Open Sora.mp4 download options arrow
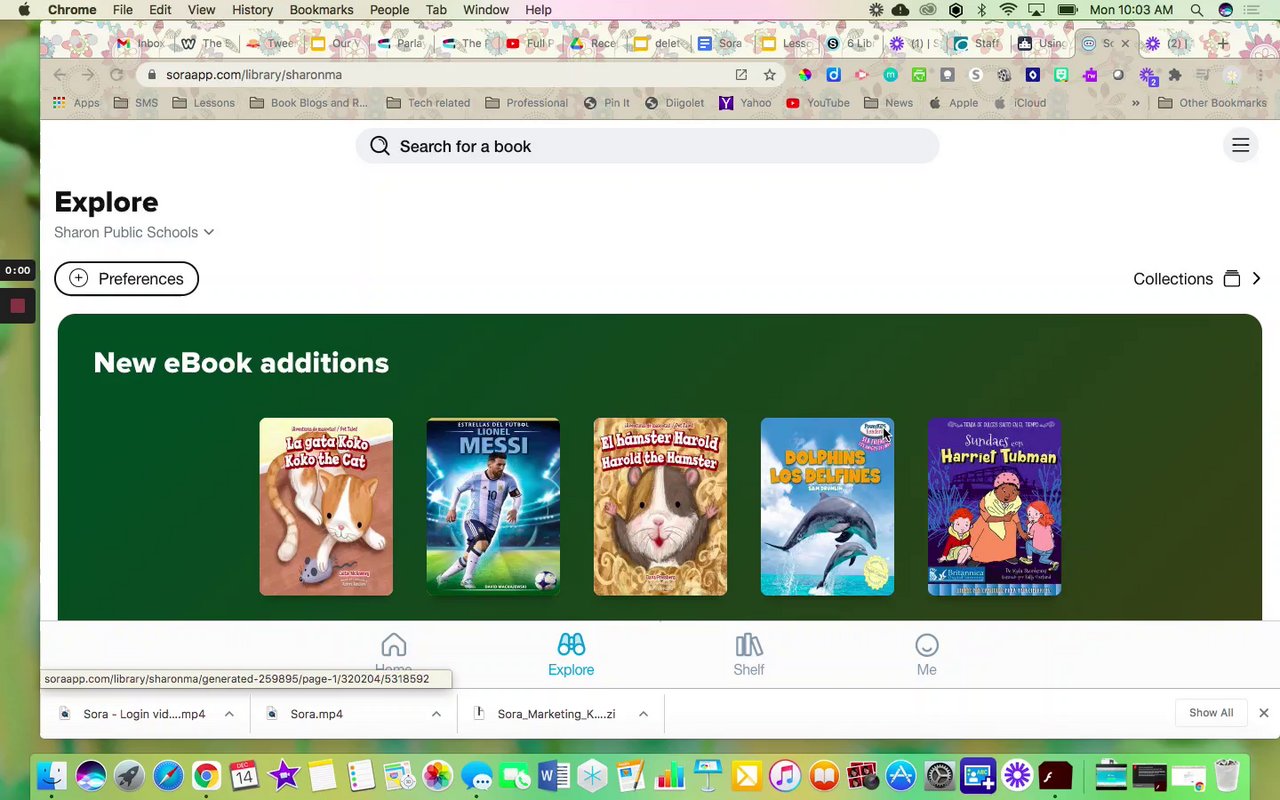 pos(436,714)
